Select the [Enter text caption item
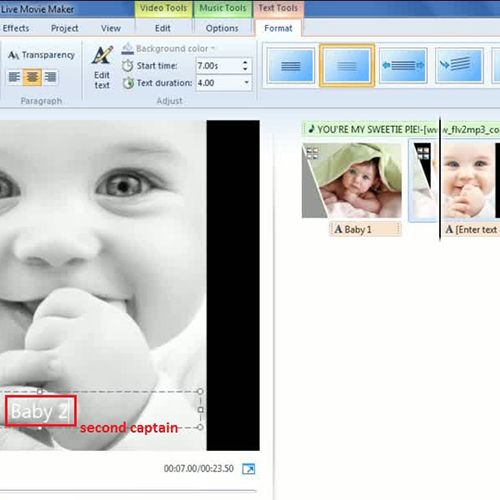The image size is (500, 500). [472, 229]
